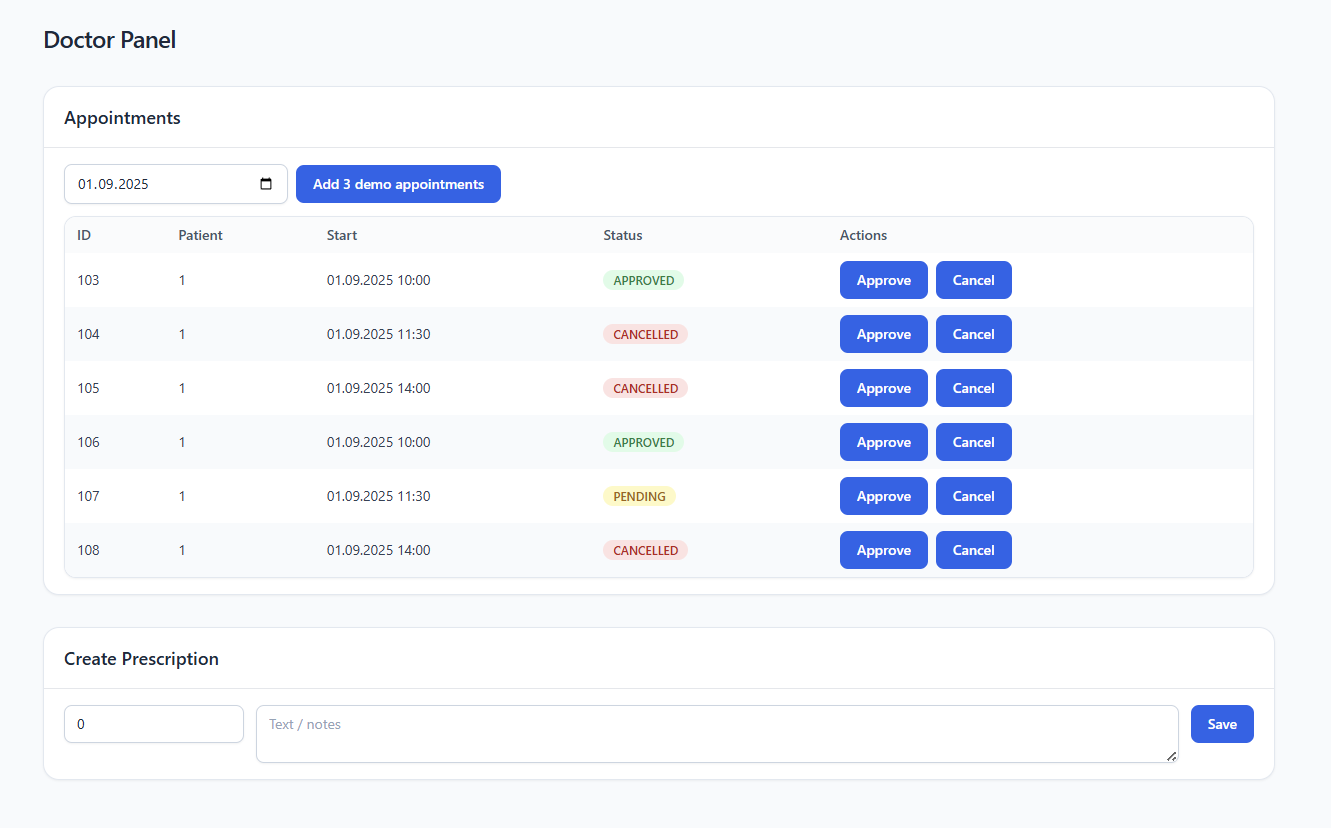Screen dimensions: 1331x828
Task: Click the Status column header
Action: point(623,235)
